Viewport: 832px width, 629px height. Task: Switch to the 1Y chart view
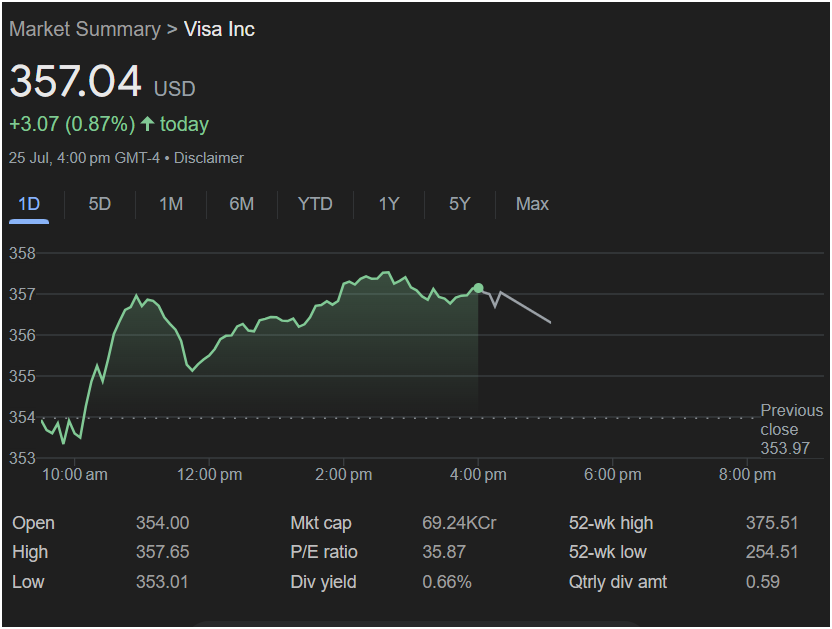click(x=389, y=204)
